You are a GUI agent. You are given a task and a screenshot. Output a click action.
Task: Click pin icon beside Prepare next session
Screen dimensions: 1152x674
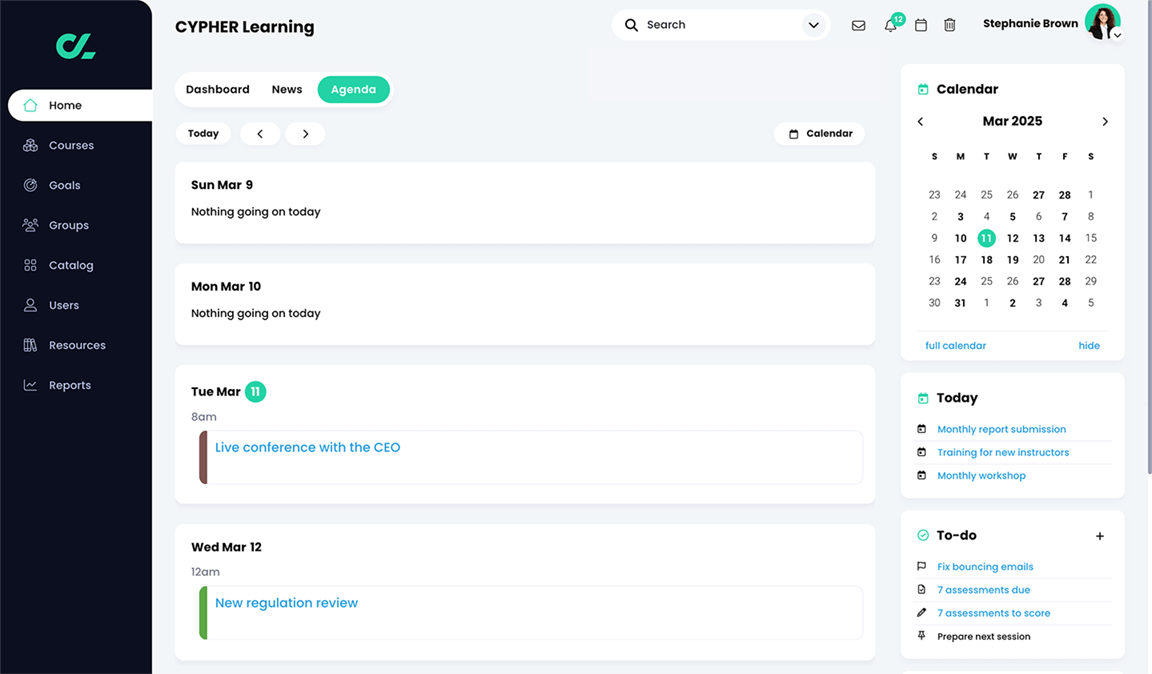tap(921, 636)
